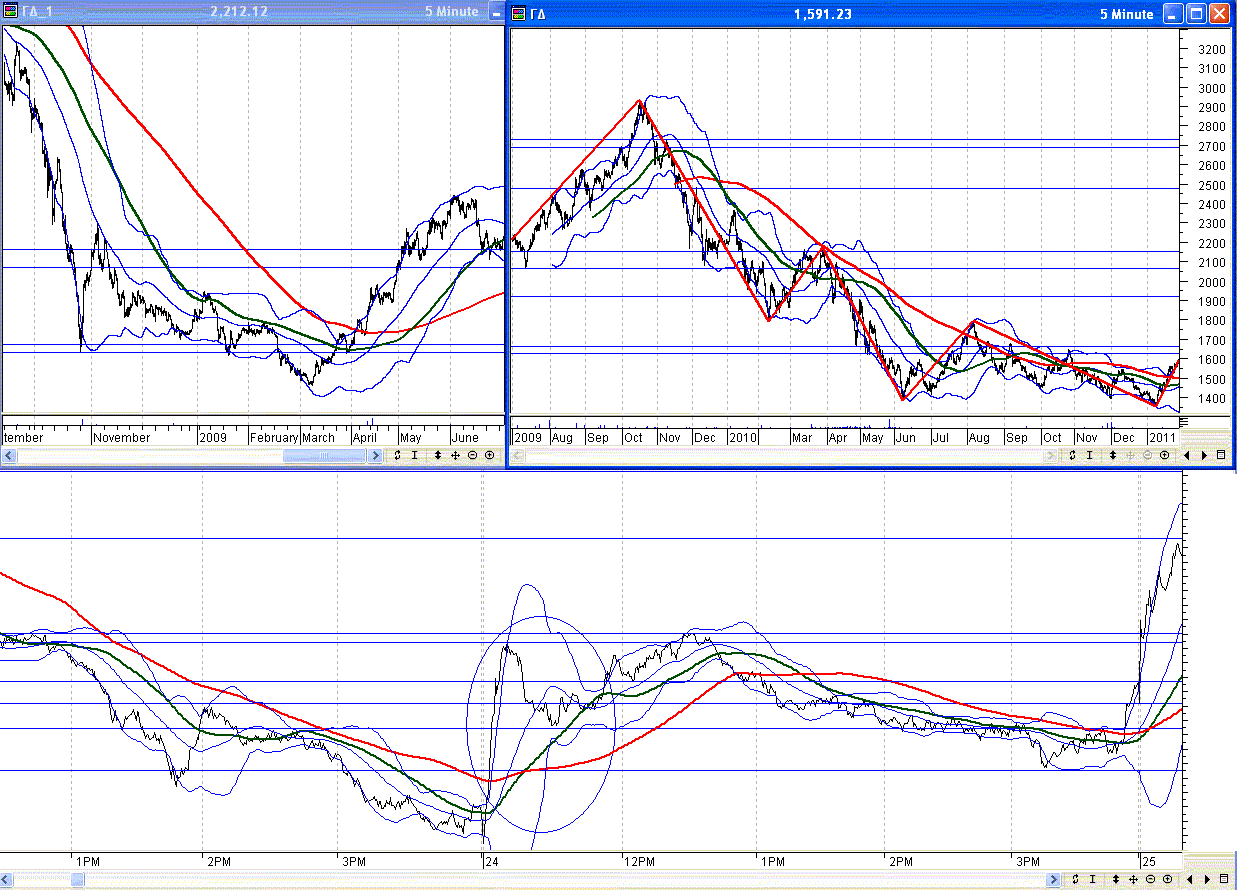Screen dimensions: 1237x890
Task: Click move crosshair icon in ΓΔ_1 chart
Action: [455, 455]
